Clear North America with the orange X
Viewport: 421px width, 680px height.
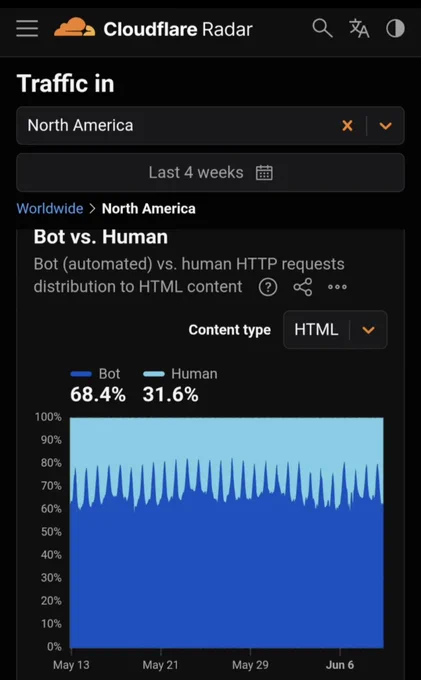[x=347, y=126]
